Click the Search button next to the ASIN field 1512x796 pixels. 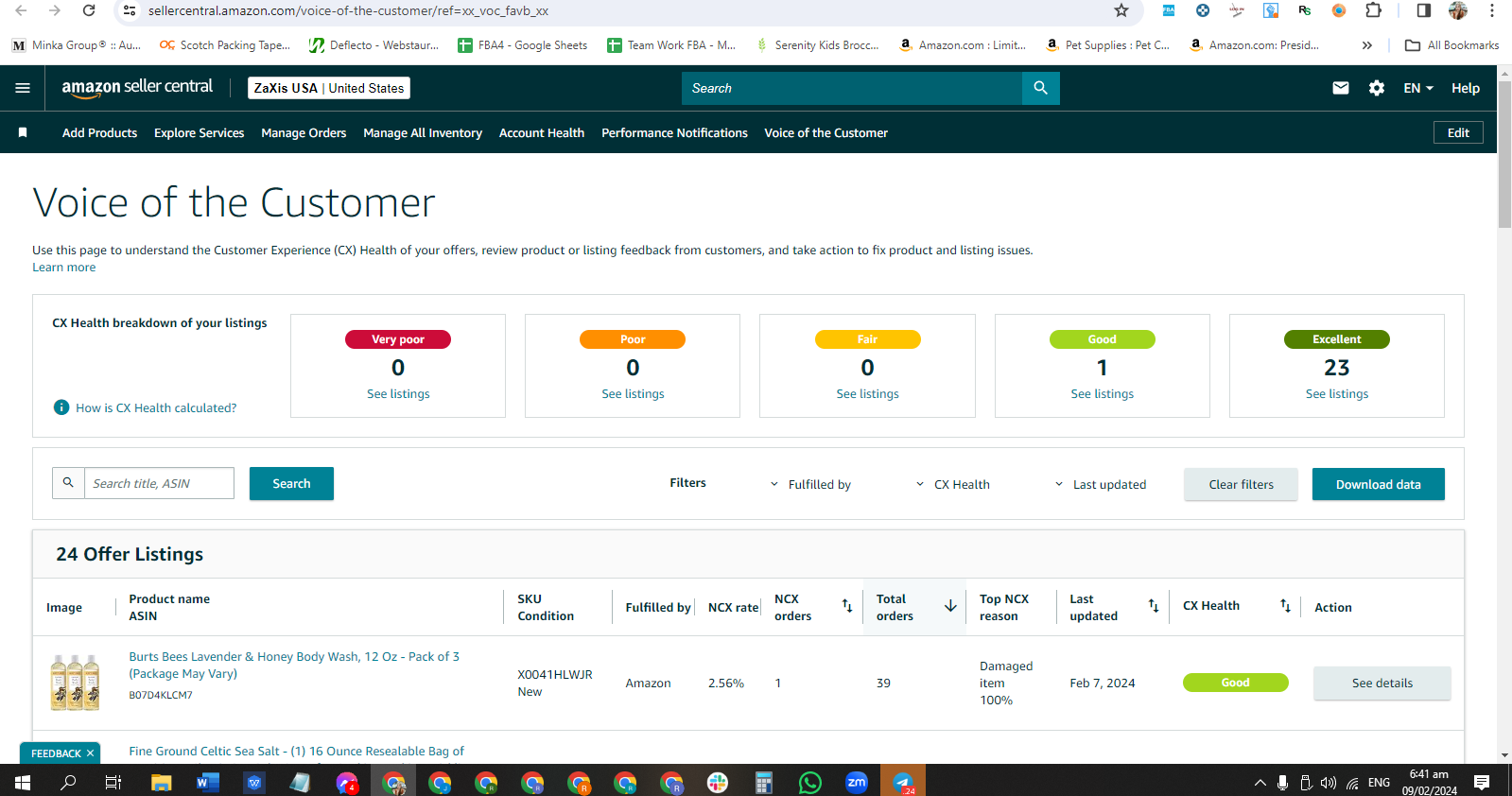pyautogui.click(x=291, y=483)
